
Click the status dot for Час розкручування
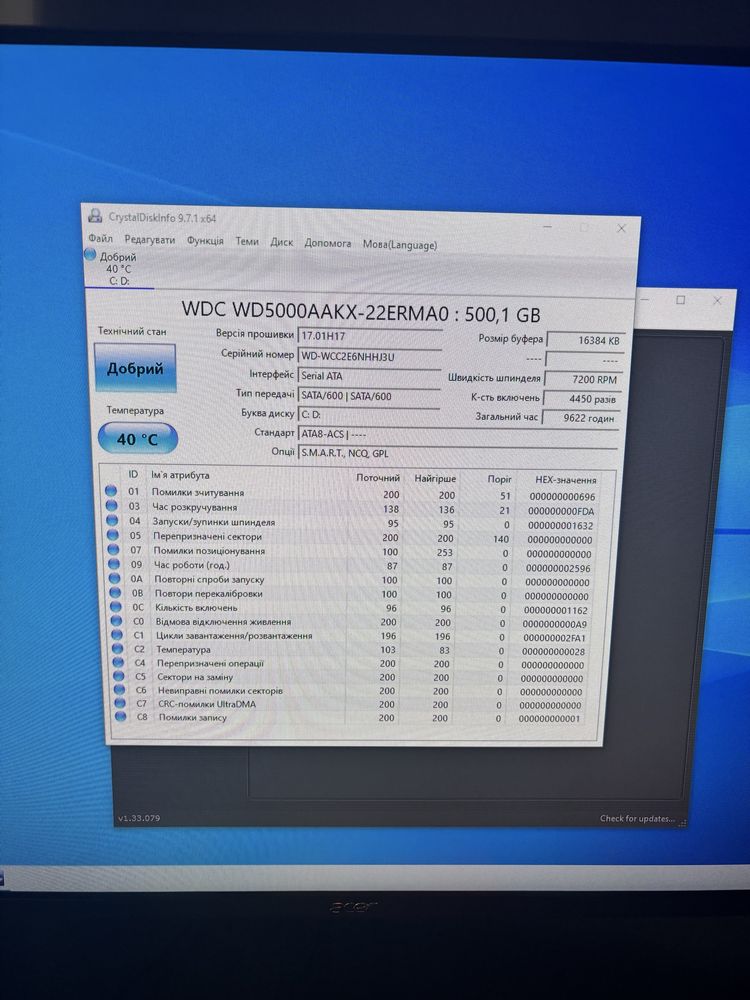coord(112,505)
